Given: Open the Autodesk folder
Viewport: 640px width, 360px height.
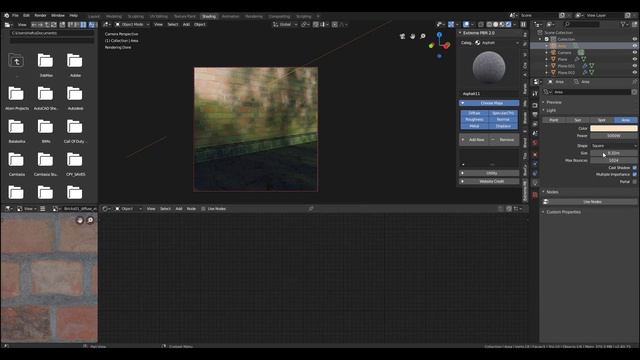Looking at the screenshot, I should tap(75, 98).
